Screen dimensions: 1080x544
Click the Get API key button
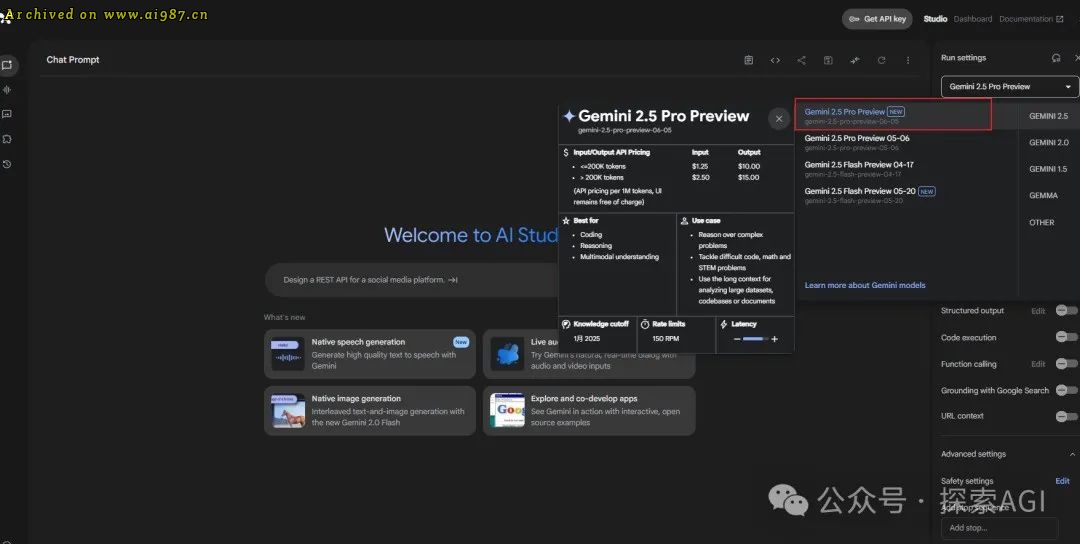(877, 19)
